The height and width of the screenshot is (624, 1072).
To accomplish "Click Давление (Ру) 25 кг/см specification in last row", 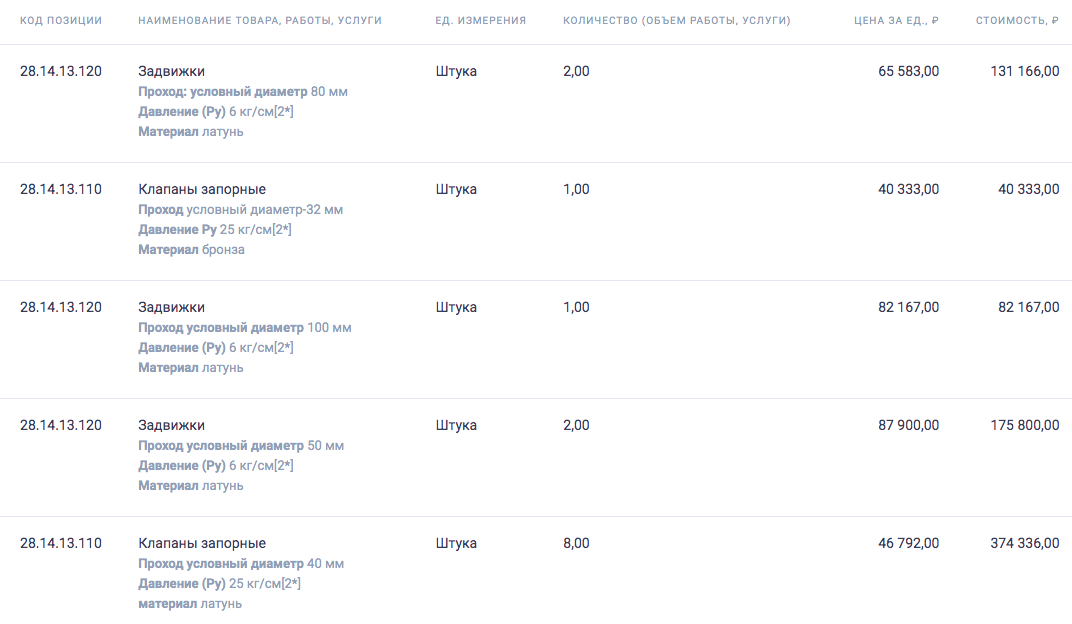I will (219, 584).
